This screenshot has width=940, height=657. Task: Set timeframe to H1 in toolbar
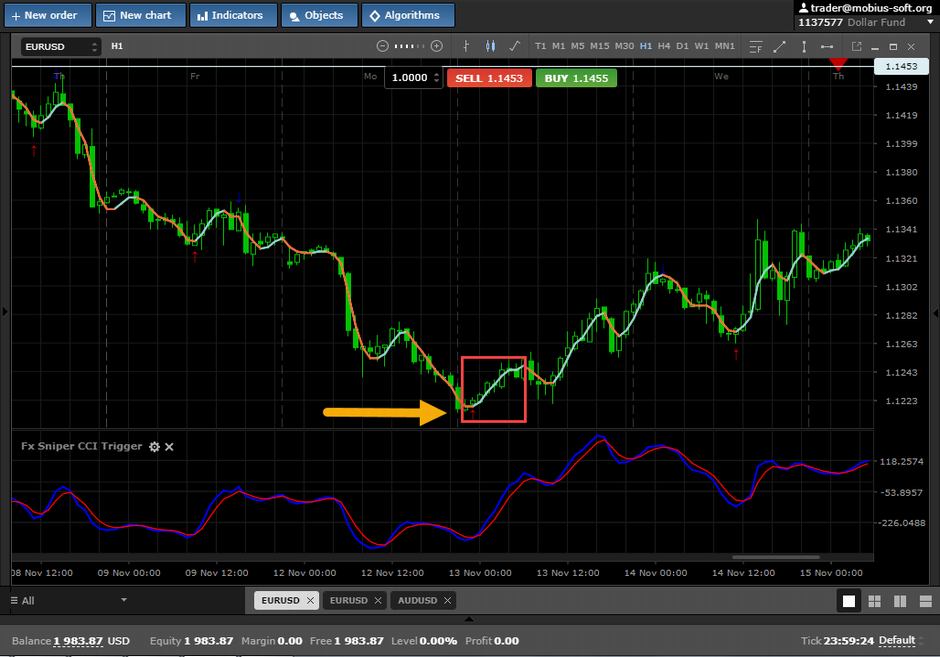646,46
